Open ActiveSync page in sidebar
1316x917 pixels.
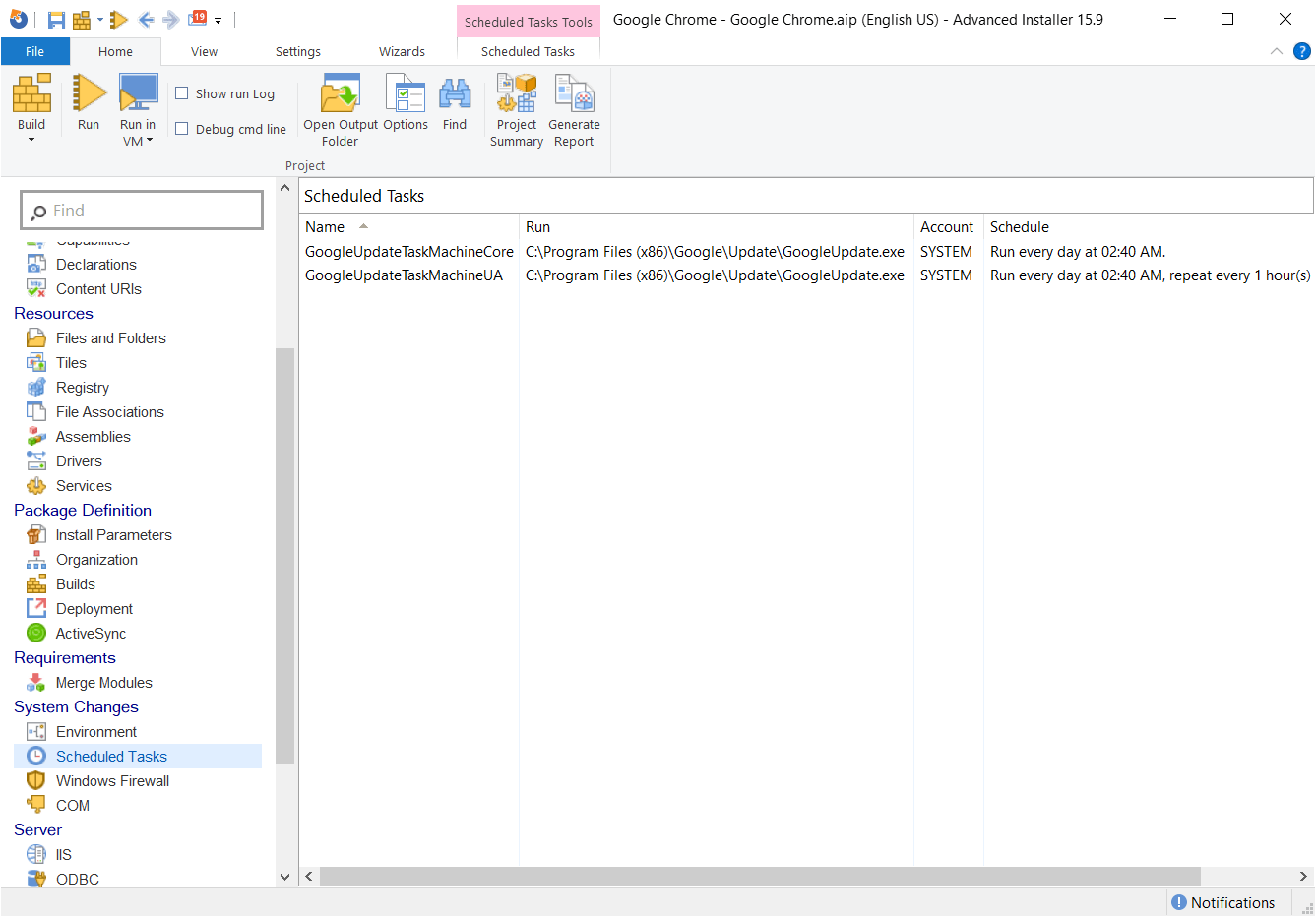(91, 633)
